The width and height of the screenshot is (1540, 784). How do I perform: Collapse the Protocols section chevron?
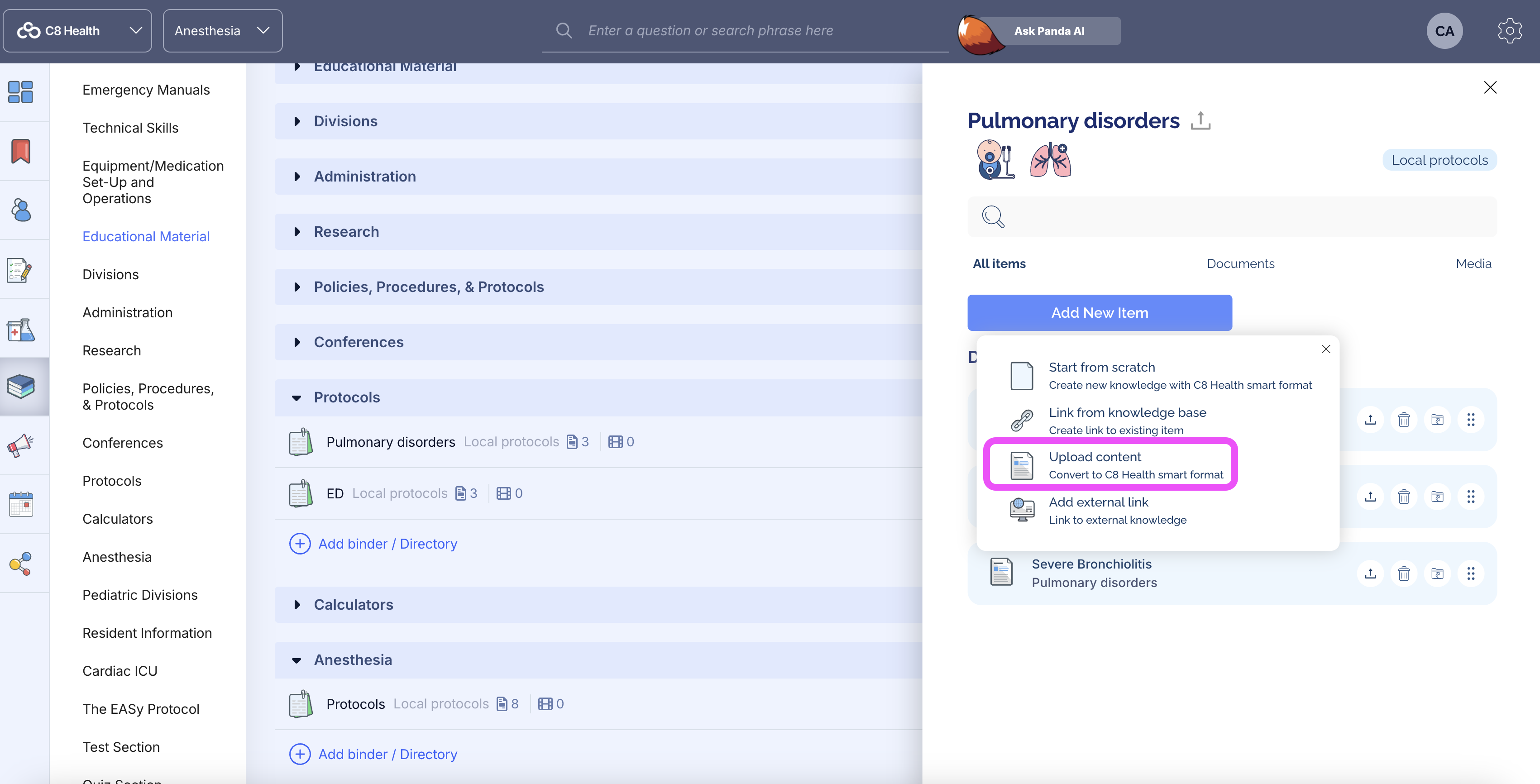(297, 397)
